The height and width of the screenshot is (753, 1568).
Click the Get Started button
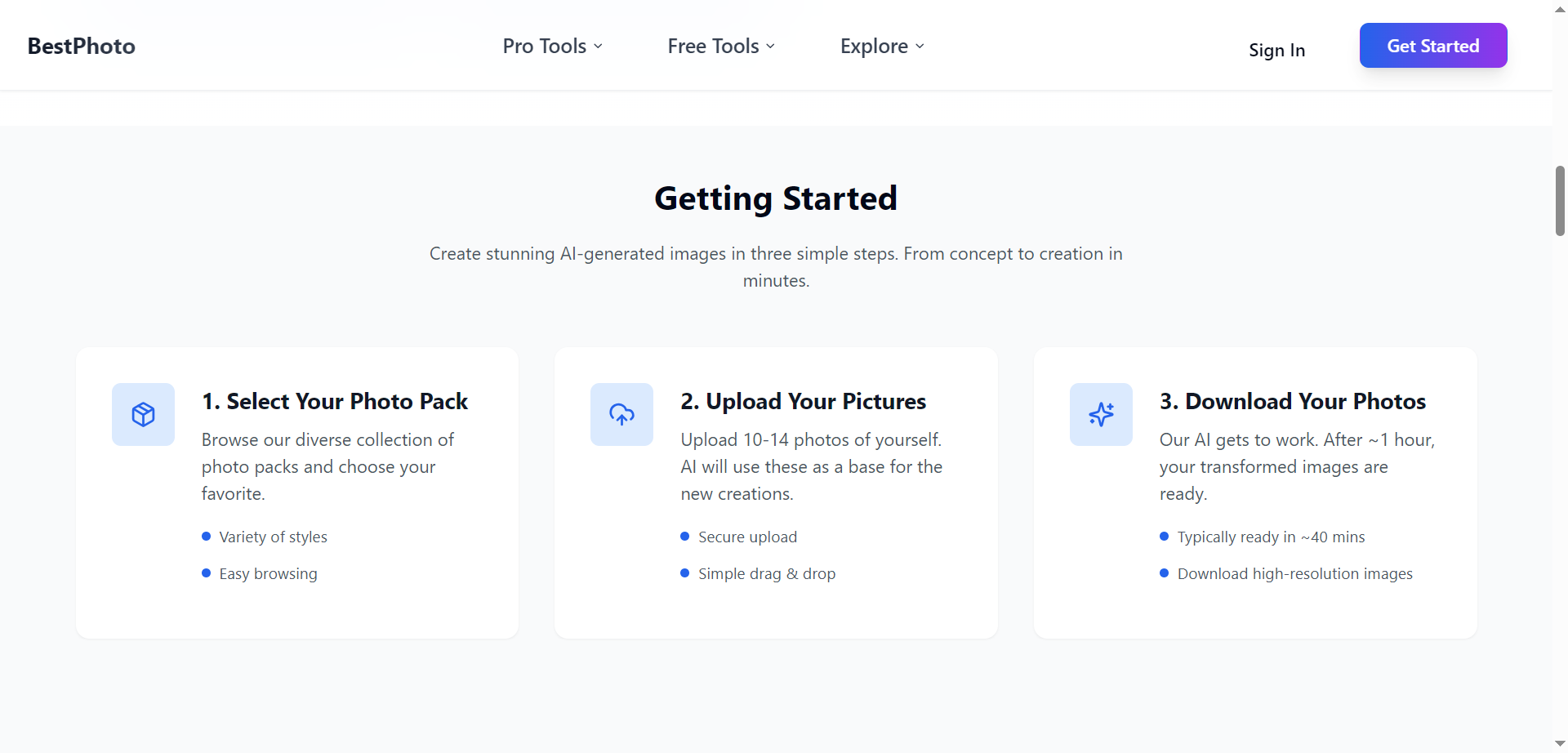click(x=1433, y=46)
